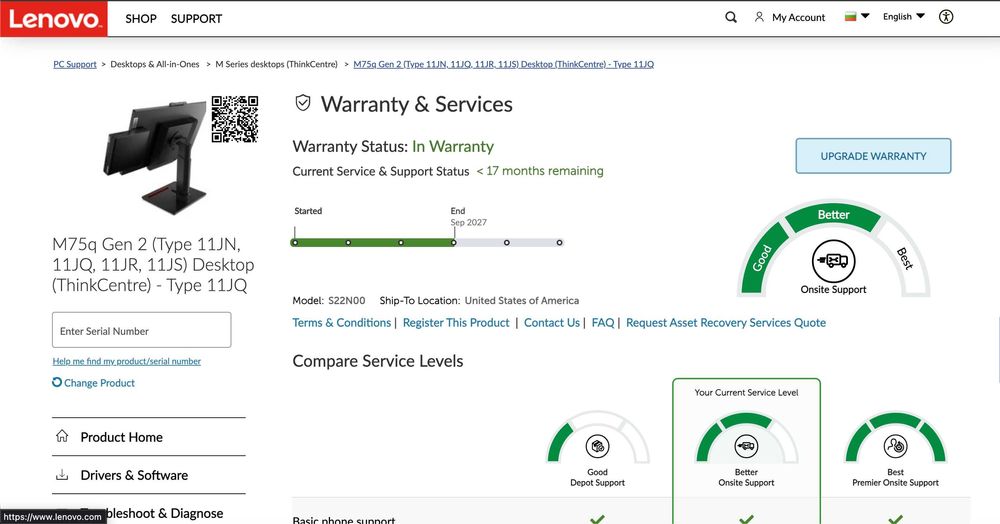Click the Enter Serial Number field
The height and width of the screenshot is (524, 1000).
click(x=142, y=330)
